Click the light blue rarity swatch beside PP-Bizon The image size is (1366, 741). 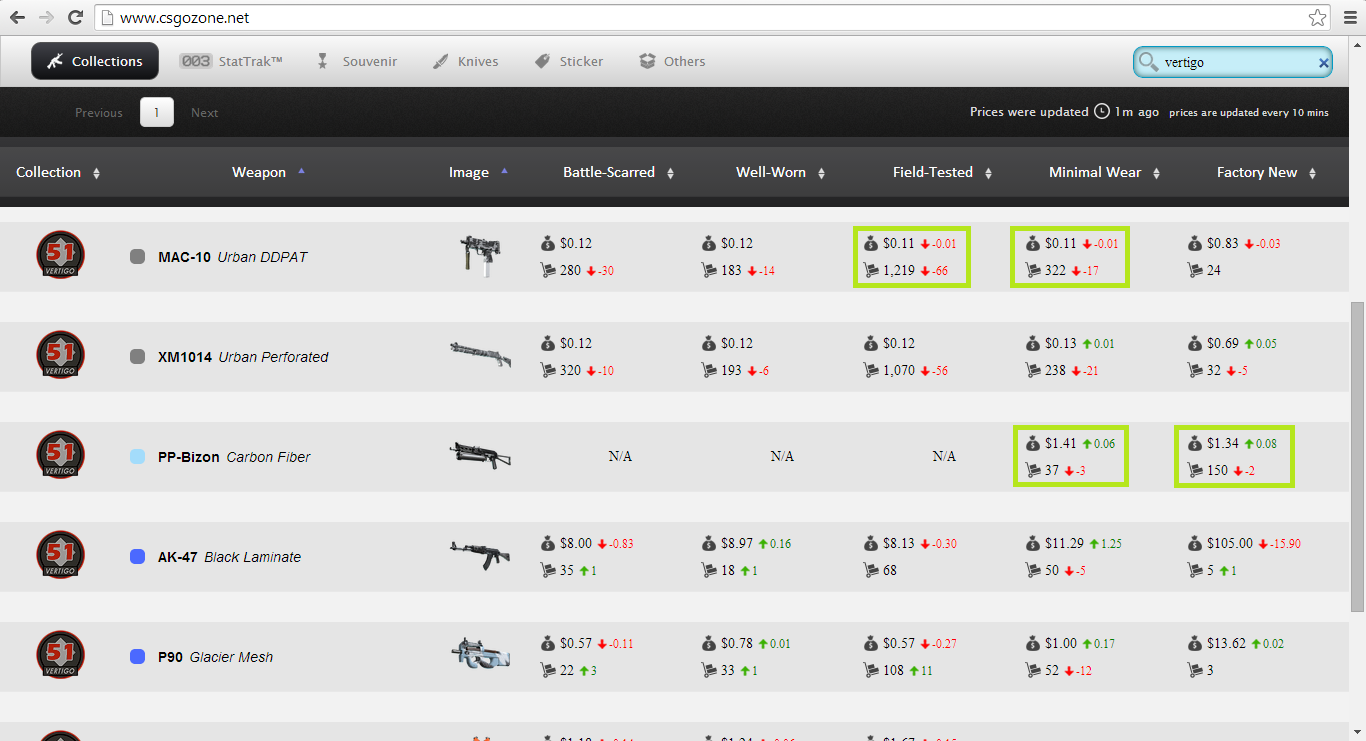[138, 456]
